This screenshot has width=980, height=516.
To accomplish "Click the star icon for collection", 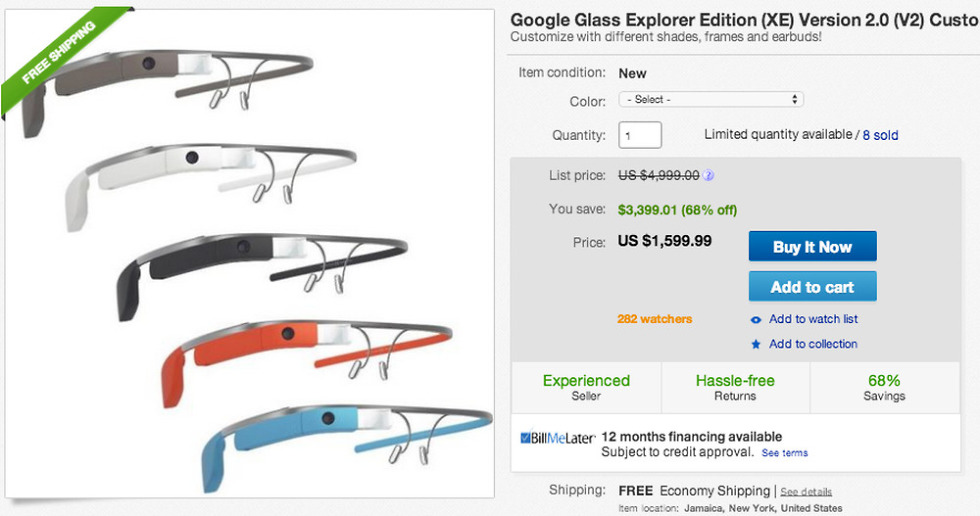I will [756, 345].
